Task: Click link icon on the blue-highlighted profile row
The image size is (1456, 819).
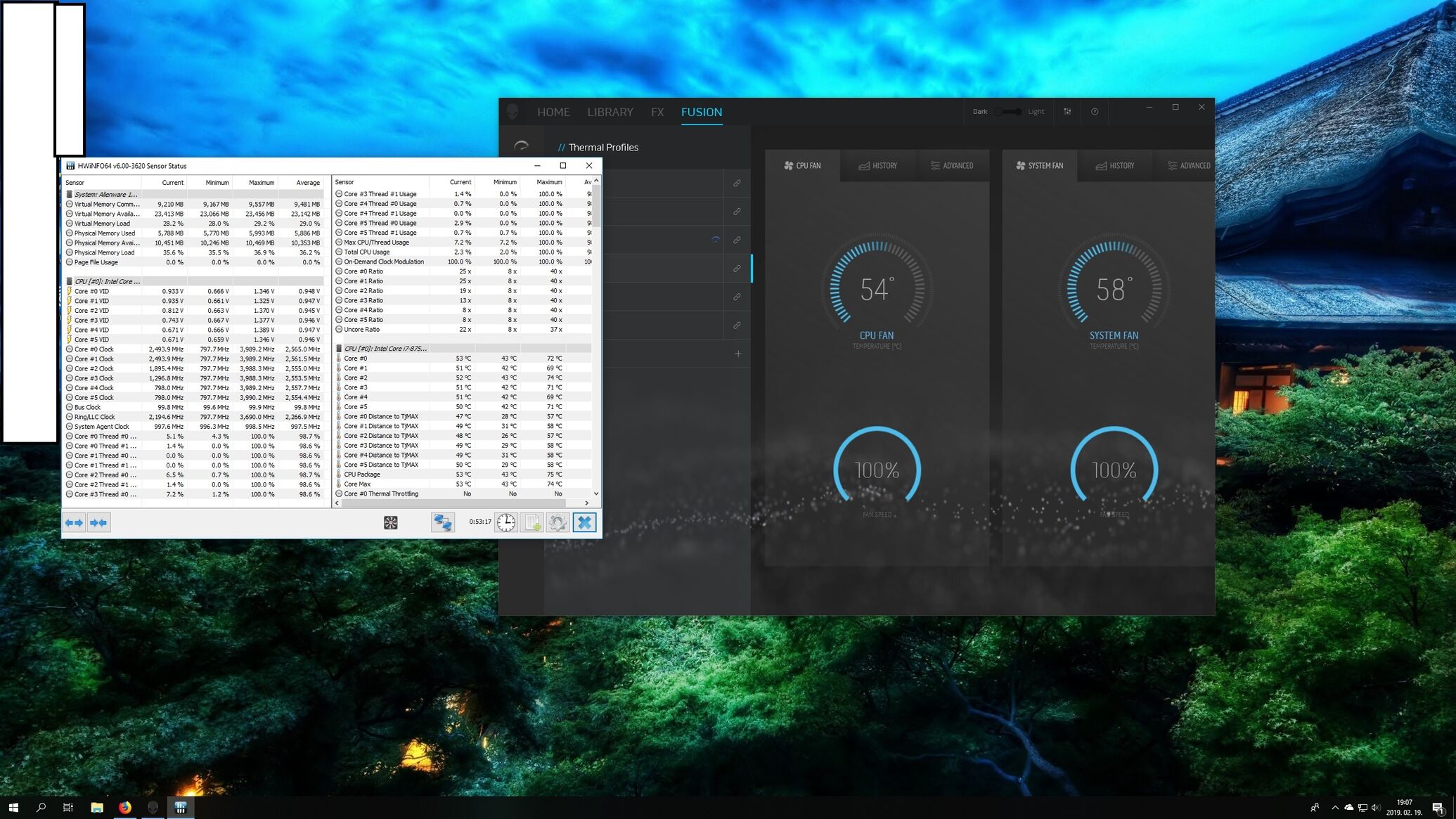Action: click(x=737, y=269)
